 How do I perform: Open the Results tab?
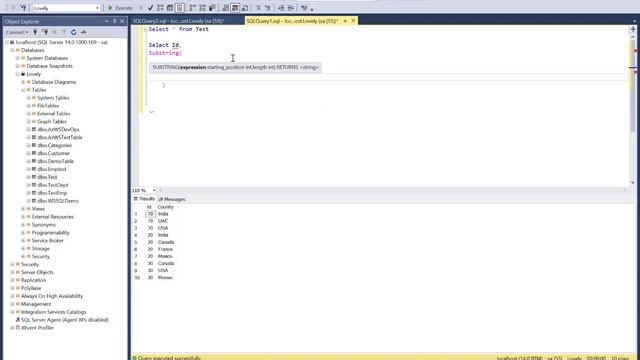[144, 199]
